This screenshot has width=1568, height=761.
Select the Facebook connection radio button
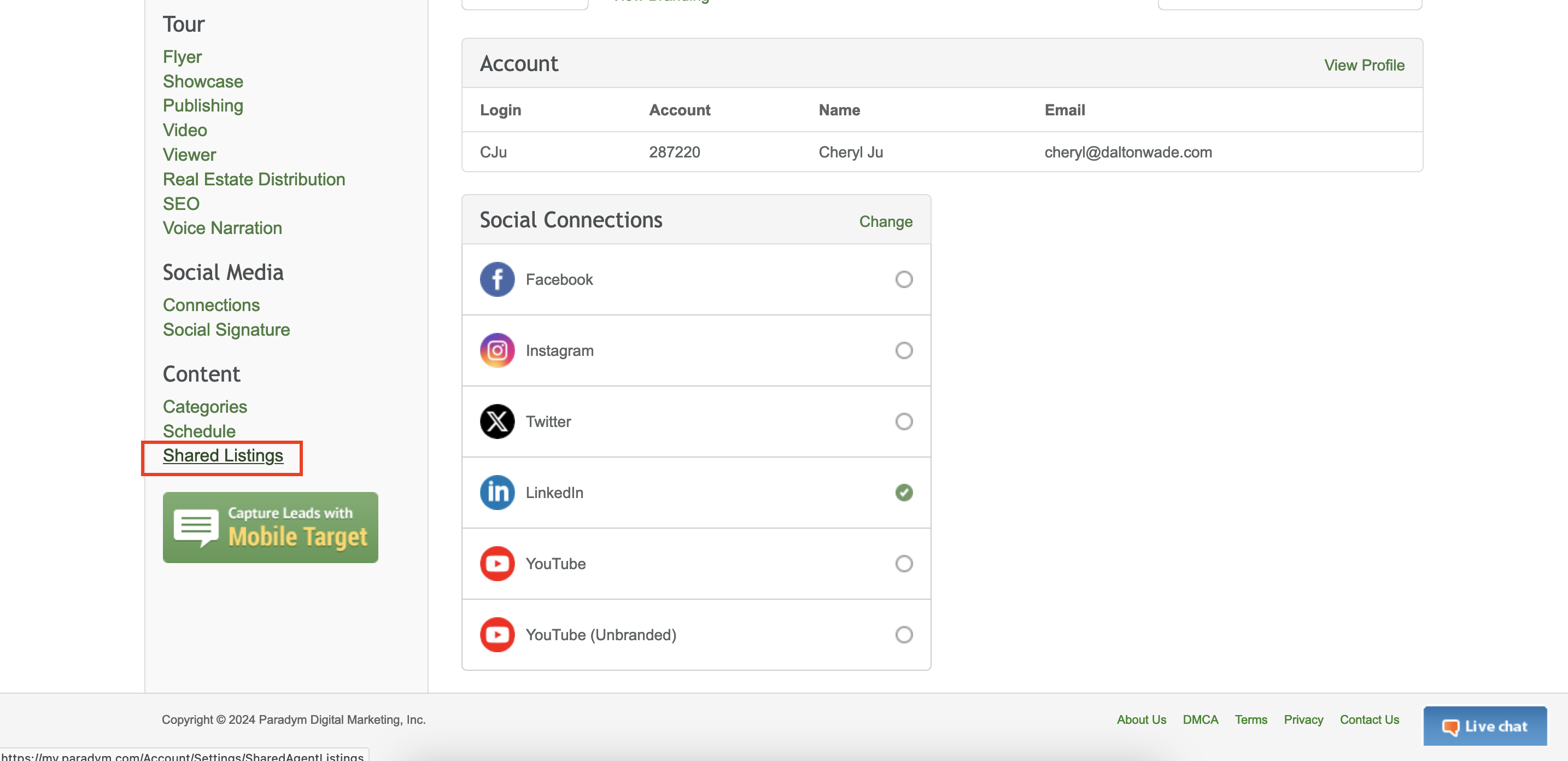(903, 279)
